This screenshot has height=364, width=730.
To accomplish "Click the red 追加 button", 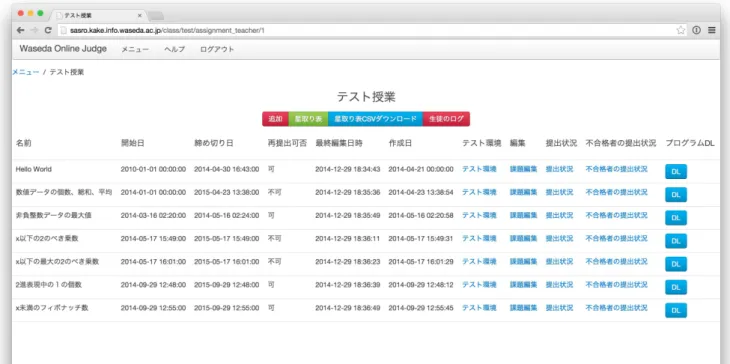I will (276, 119).
